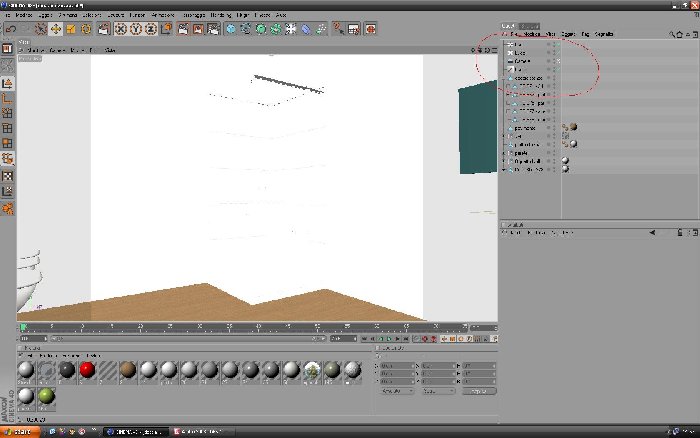Select the Scale tool yellow square icon
The width and height of the screenshot is (700, 438).
click(x=71, y=29)
